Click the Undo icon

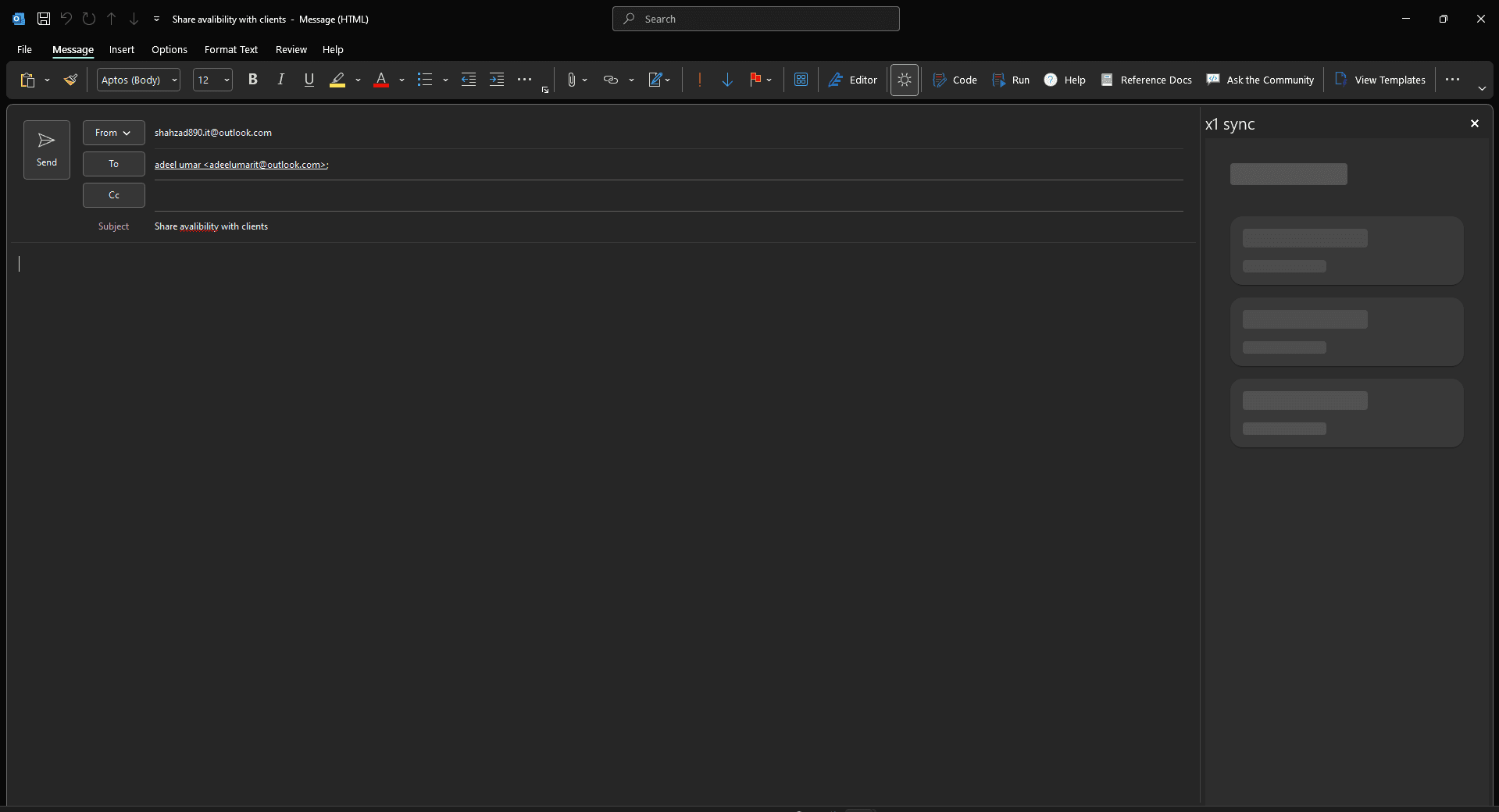point(66,19)
